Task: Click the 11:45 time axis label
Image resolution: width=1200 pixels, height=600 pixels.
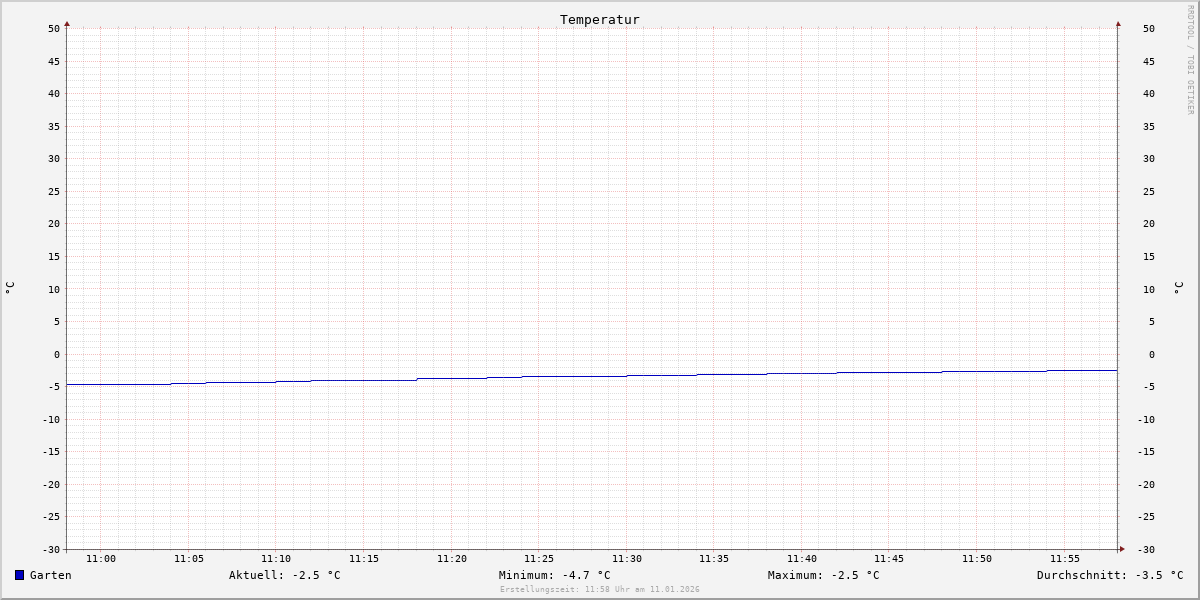Action: 889,559
